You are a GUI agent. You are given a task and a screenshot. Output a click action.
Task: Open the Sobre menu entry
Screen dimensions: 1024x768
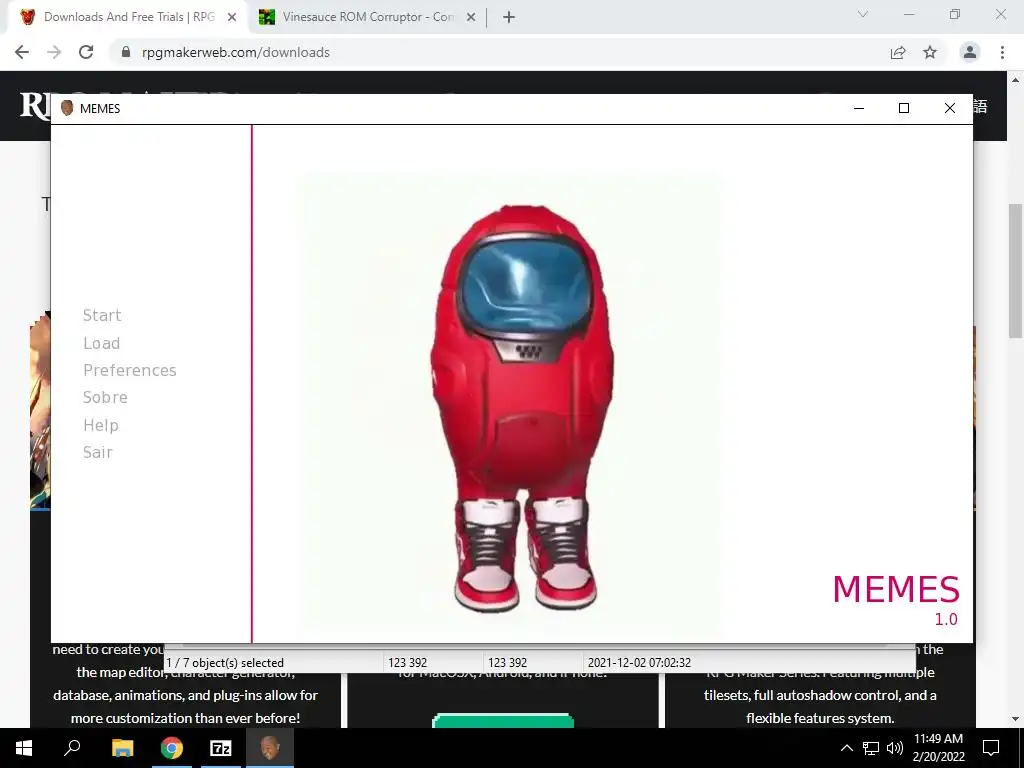click(105, 398)
